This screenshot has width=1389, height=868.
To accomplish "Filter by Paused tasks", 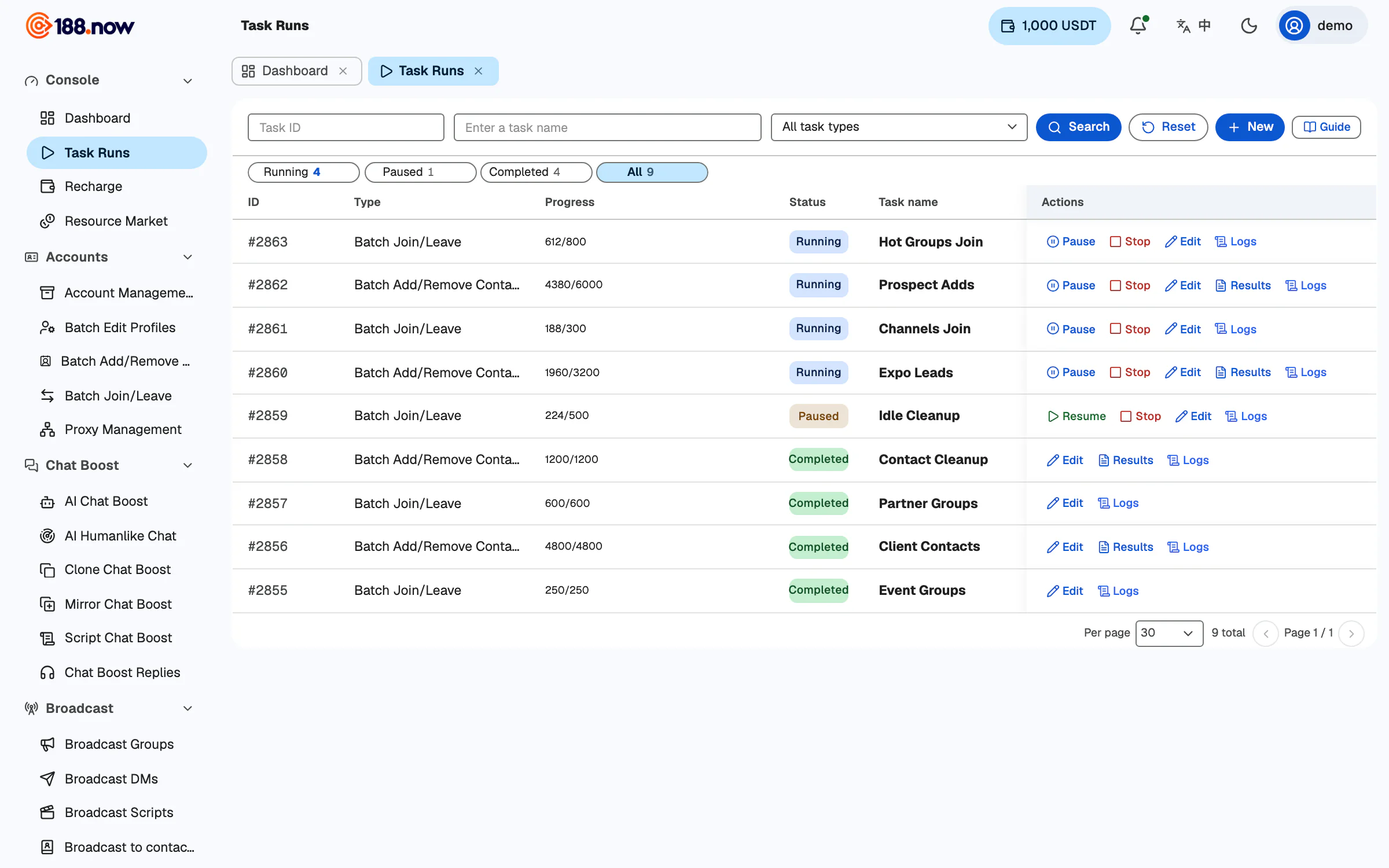I will pos(420,172).
